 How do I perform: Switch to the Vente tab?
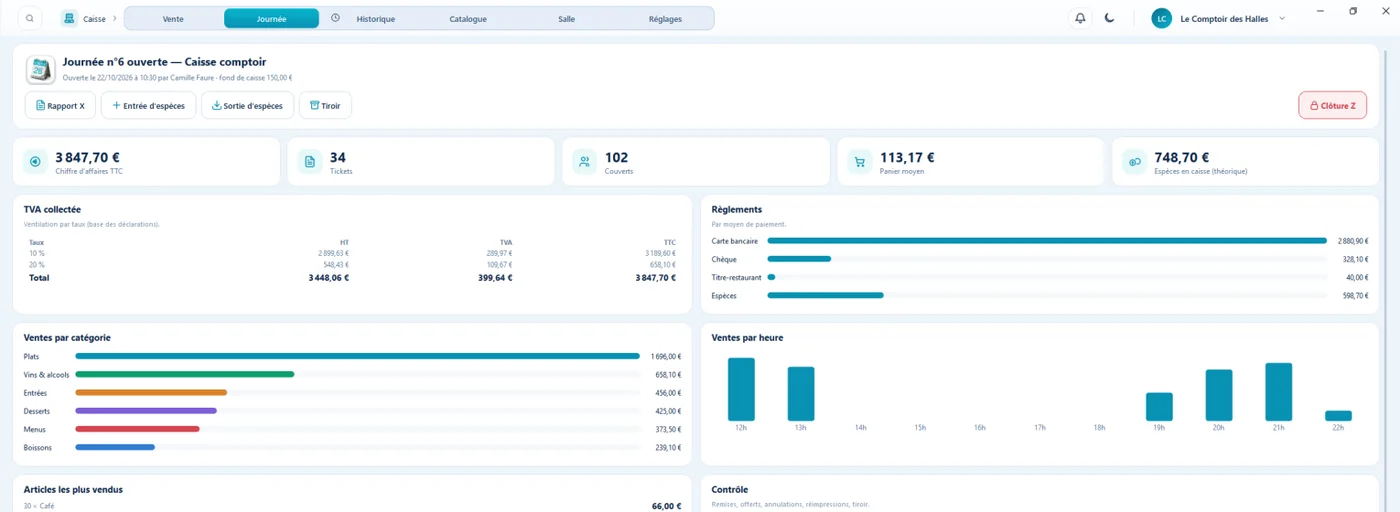(173, 19)
